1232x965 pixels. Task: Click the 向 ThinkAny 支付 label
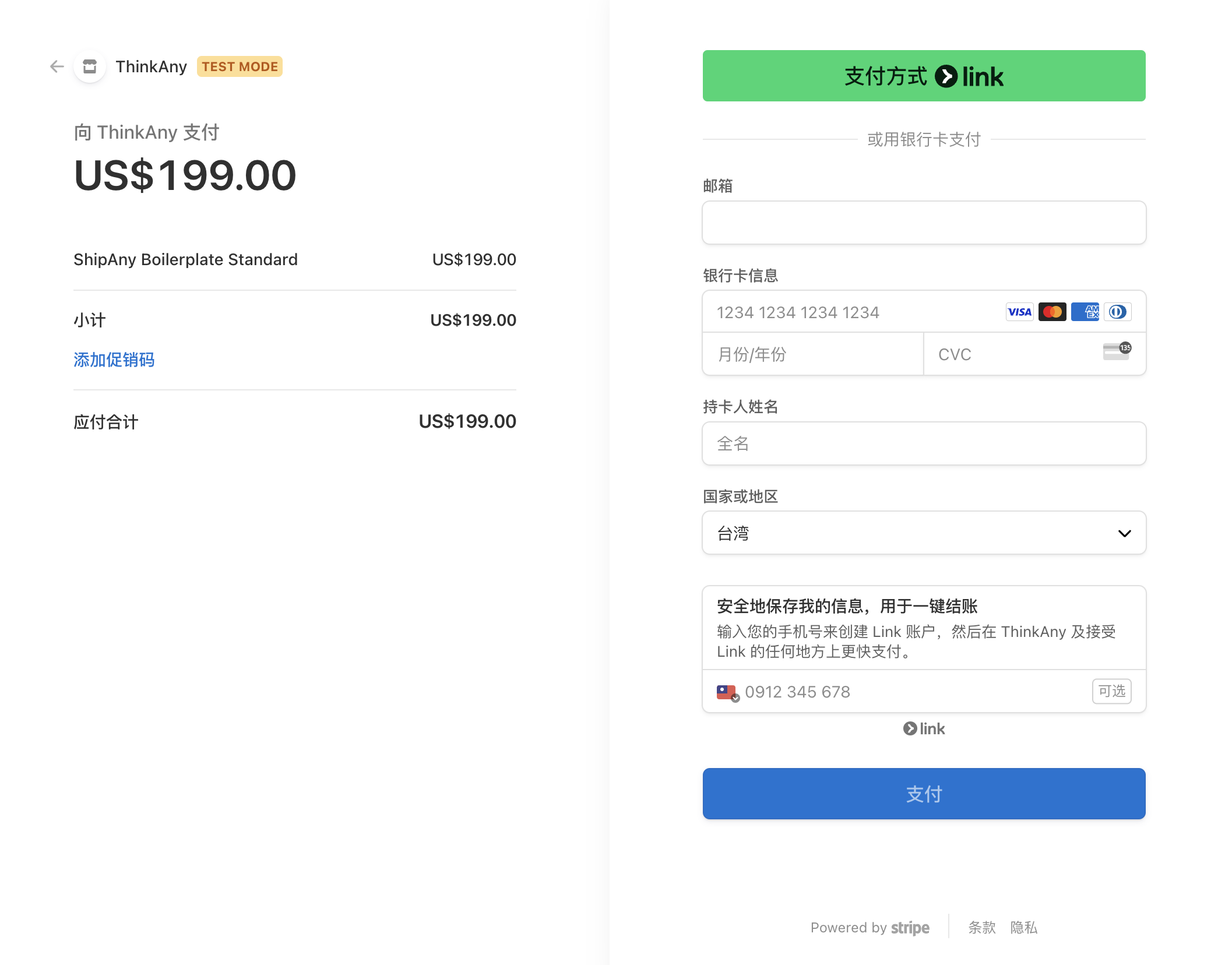(x=146, y=132)
